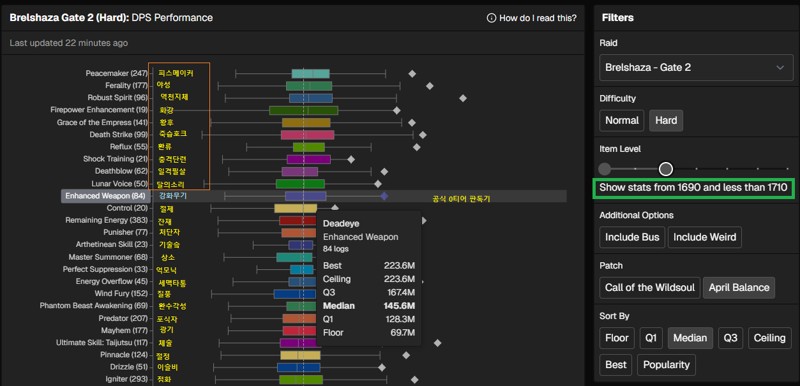Click the Punisher (77) row label
The width and height of the screenshot is (800, 386).
tap(126, 233)
